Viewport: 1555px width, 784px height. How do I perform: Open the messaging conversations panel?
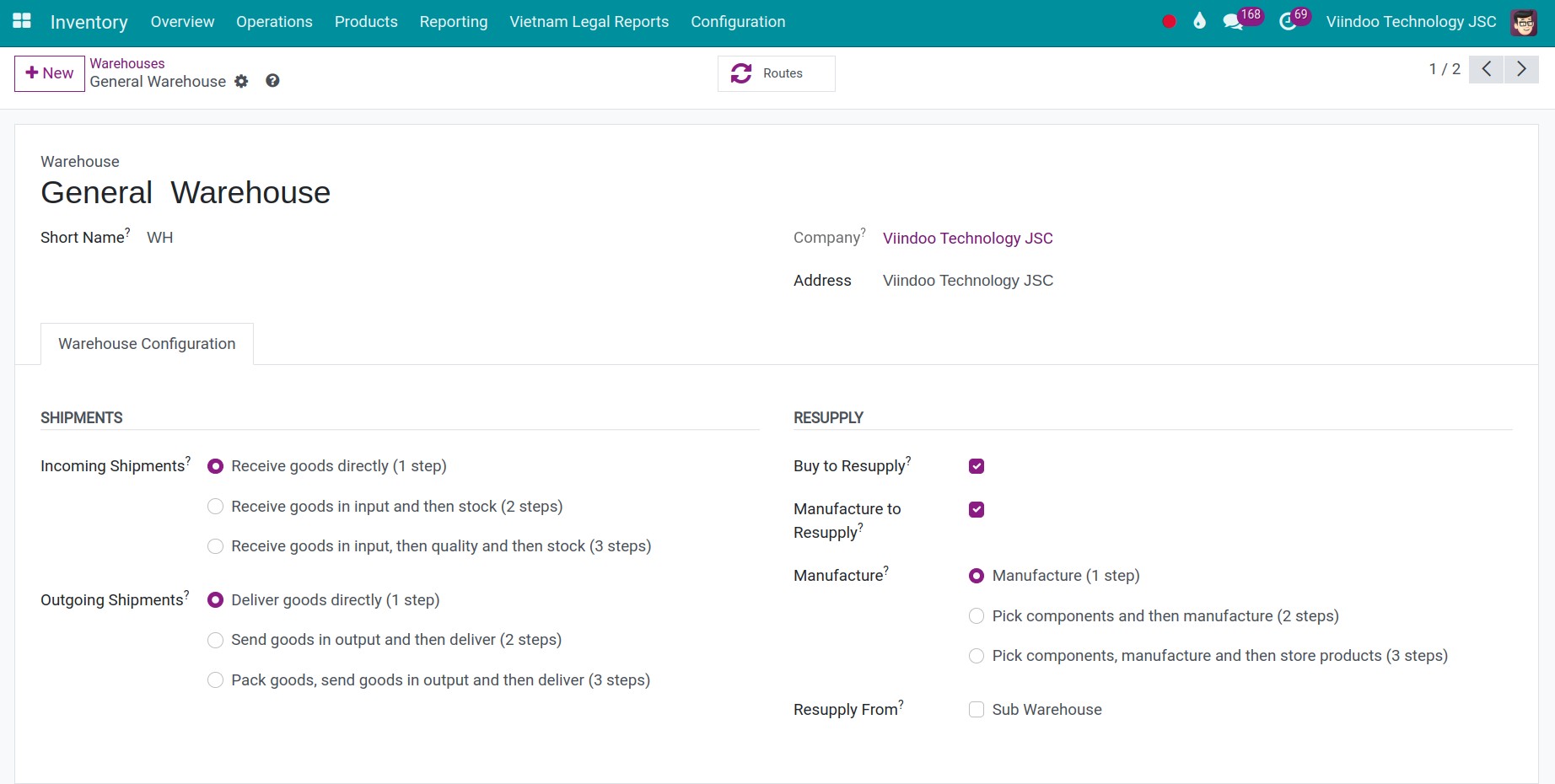click(1233, 21)
